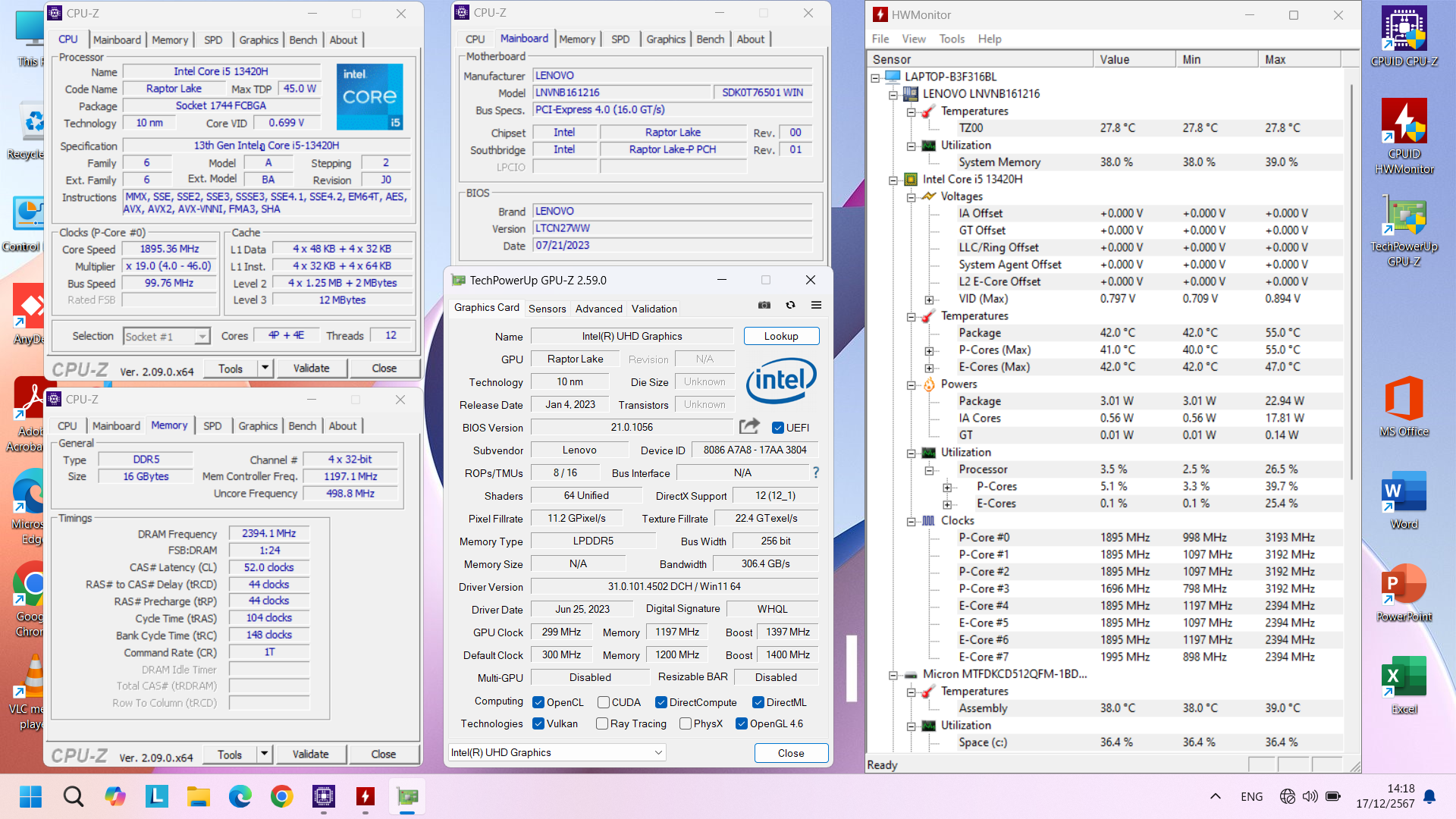1456x819 pixels.
Task: Expand the VID (Max) node in HWMonitor
Action: [x=929, y=300]
